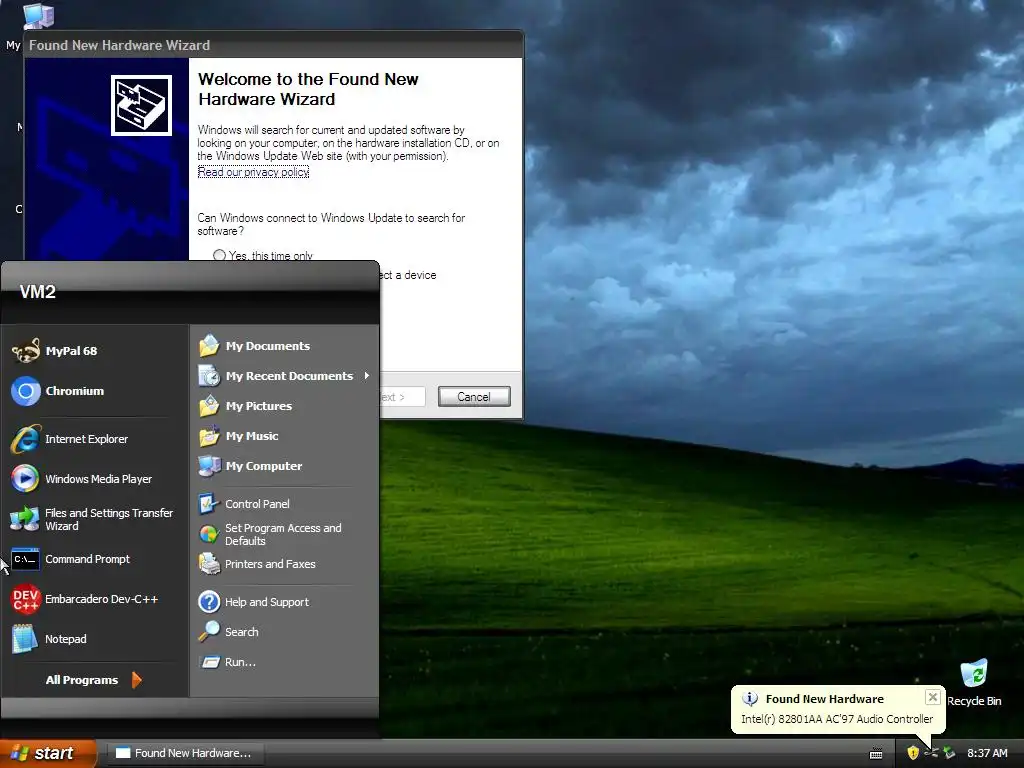Click Chromium menu entry label
The height and width of the screenshot is (768, 1024).
74,391
